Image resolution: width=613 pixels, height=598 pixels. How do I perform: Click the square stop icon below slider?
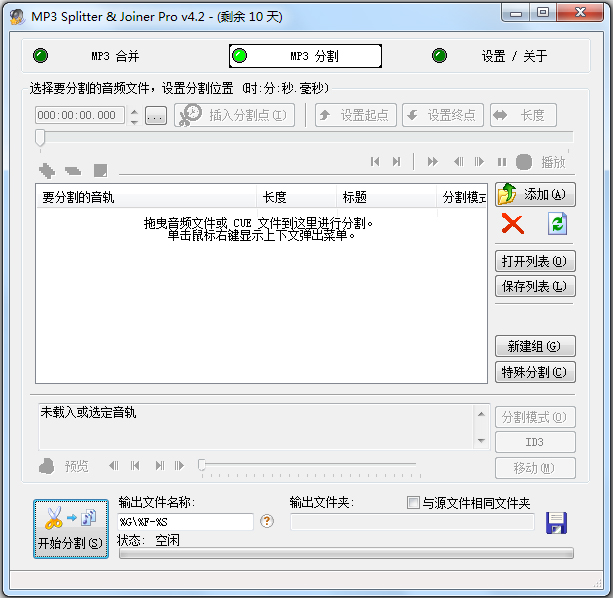coord(100,170)
